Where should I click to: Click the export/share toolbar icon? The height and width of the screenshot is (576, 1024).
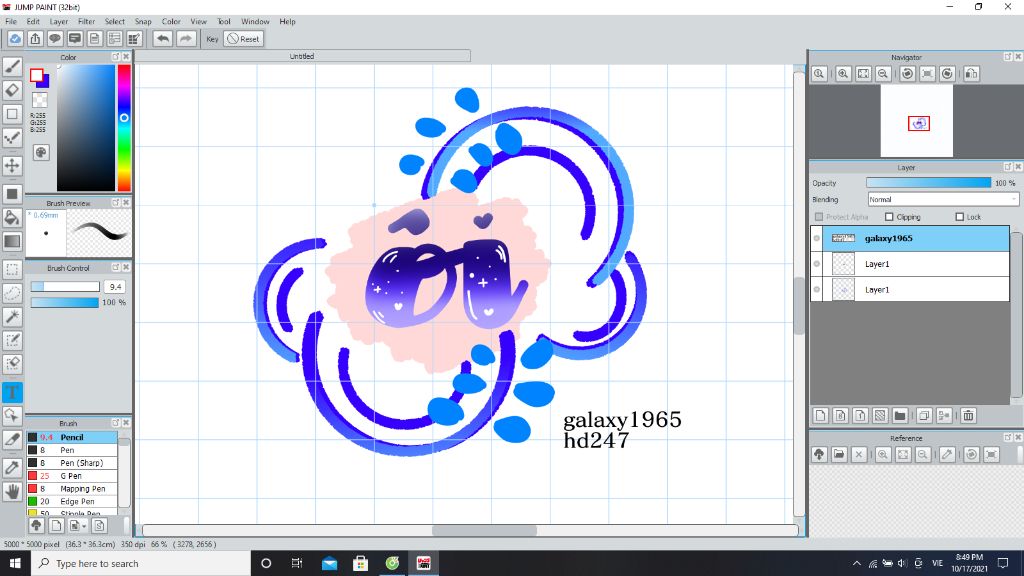35,39
